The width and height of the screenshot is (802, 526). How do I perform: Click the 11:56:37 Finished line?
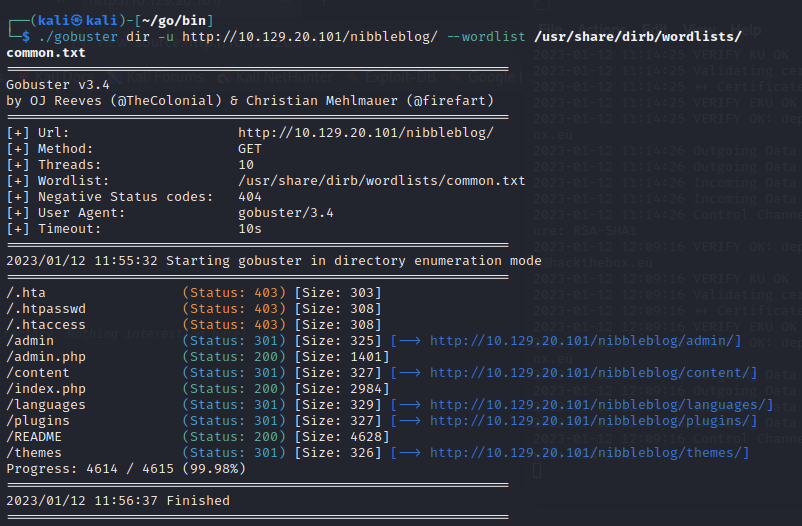point(118,500)
